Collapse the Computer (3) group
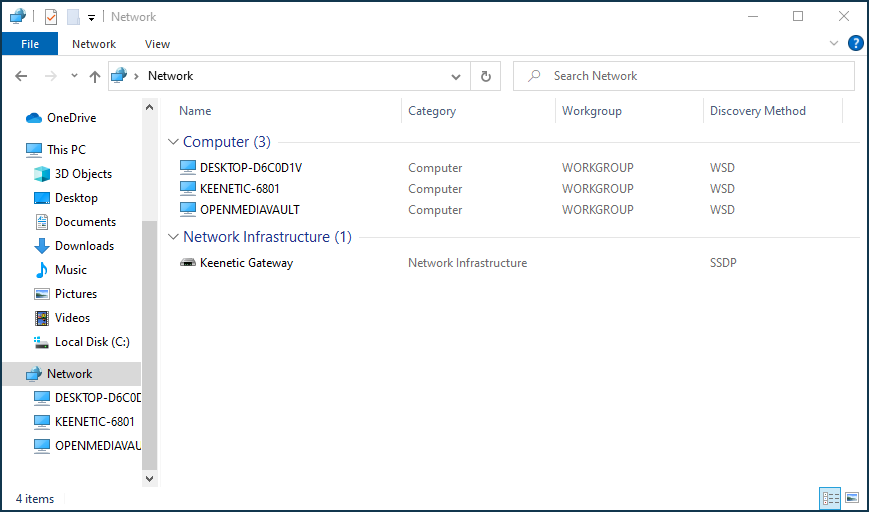Screen dimensions: 869x512 [x=173, y=142]
